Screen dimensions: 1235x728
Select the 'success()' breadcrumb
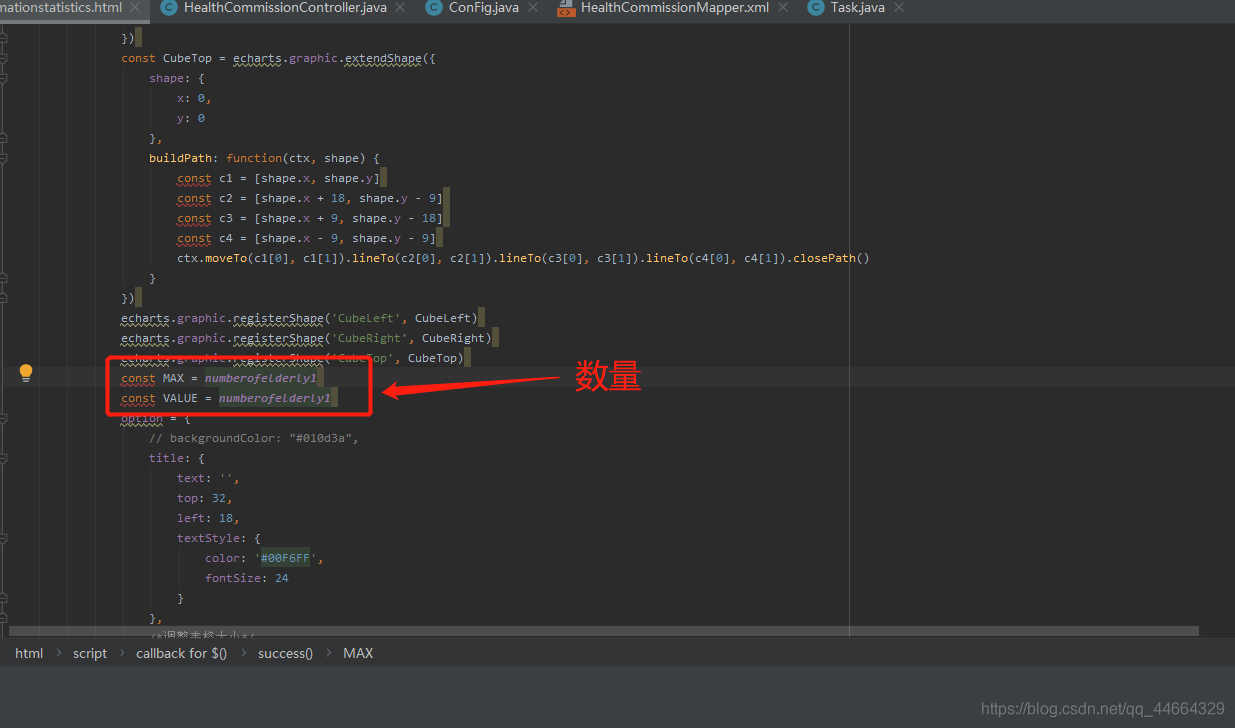(285, 653)
